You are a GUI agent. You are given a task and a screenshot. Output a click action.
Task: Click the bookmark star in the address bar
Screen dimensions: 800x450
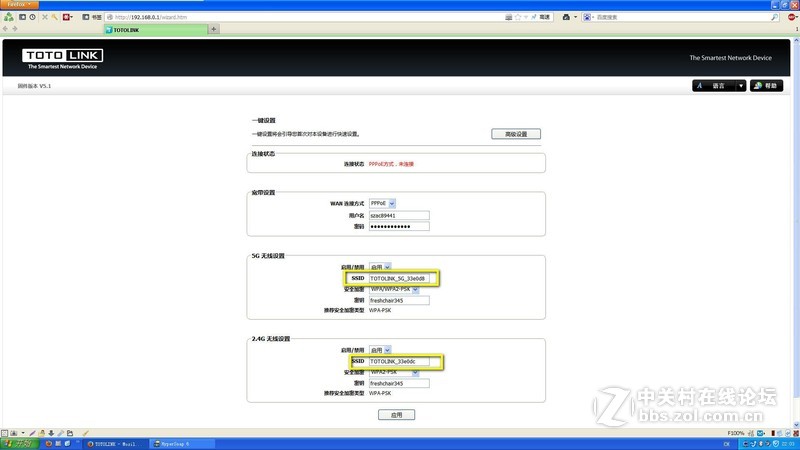coord(518,17)
